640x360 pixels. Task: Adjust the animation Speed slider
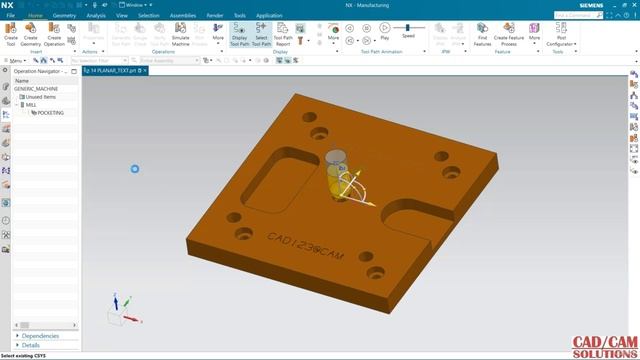pos(408,28)
